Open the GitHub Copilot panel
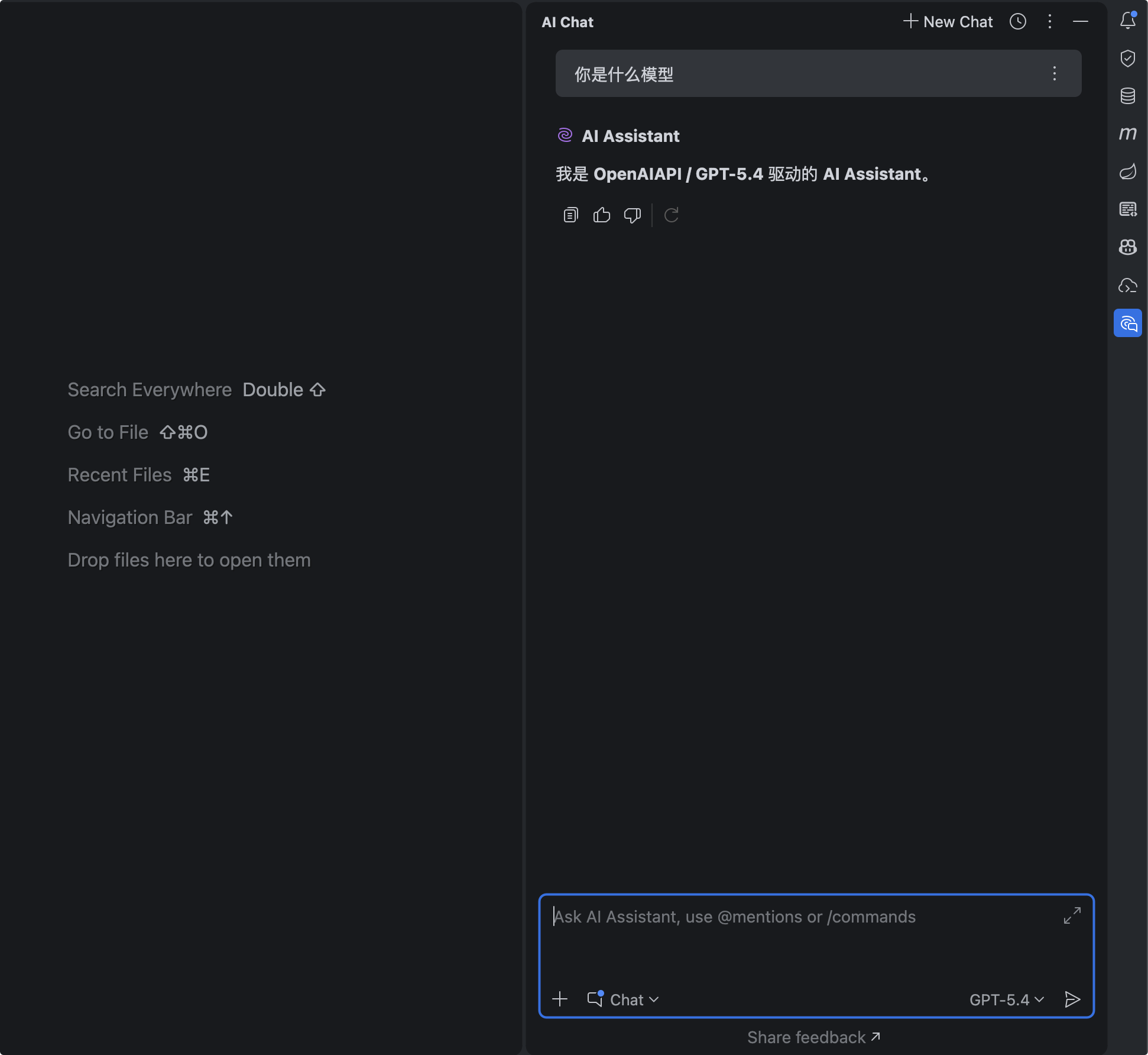1148x1055 pixels. tap(1127, 247)
